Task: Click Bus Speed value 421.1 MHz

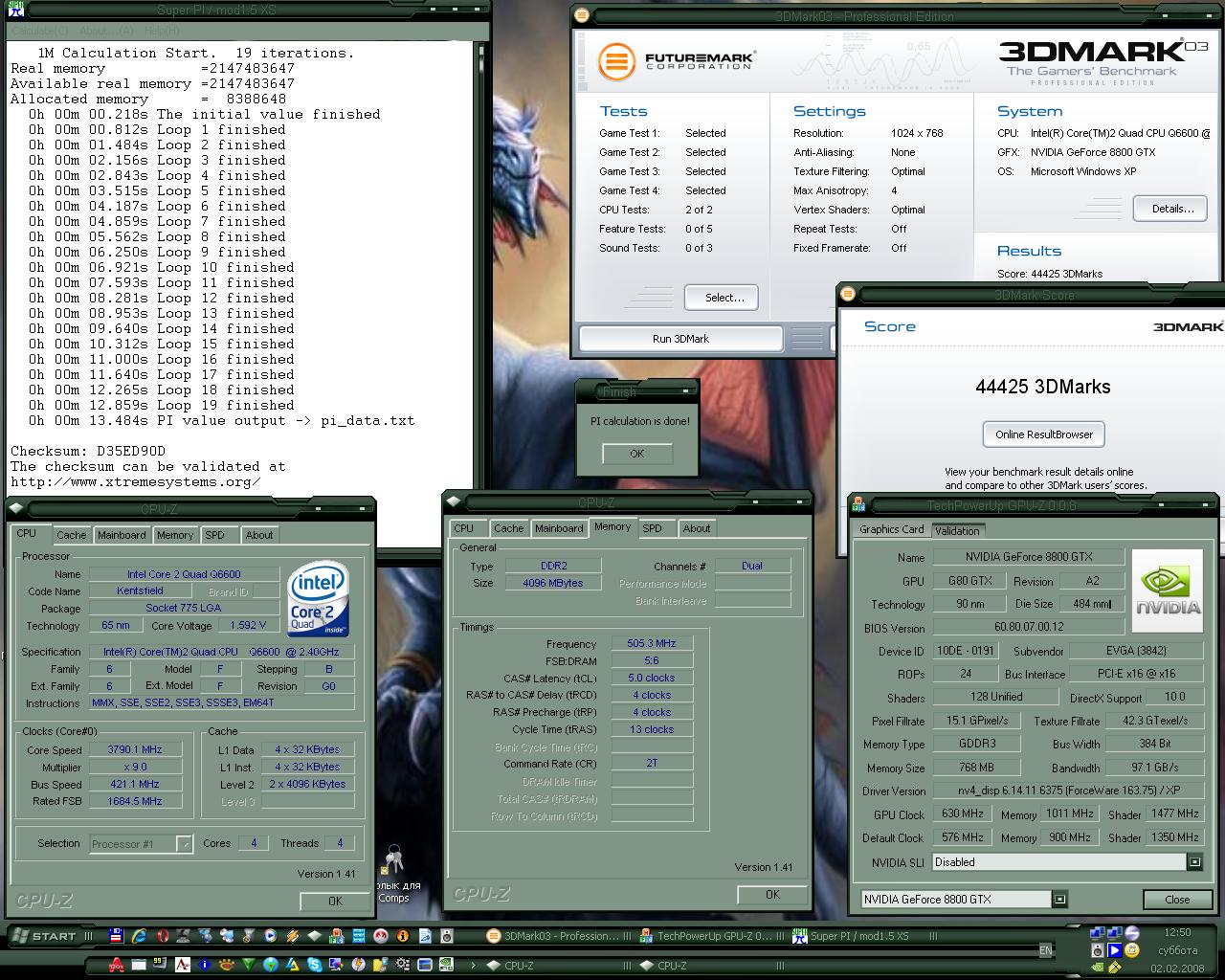Action: pyautogui.click(x=135, y=784)
